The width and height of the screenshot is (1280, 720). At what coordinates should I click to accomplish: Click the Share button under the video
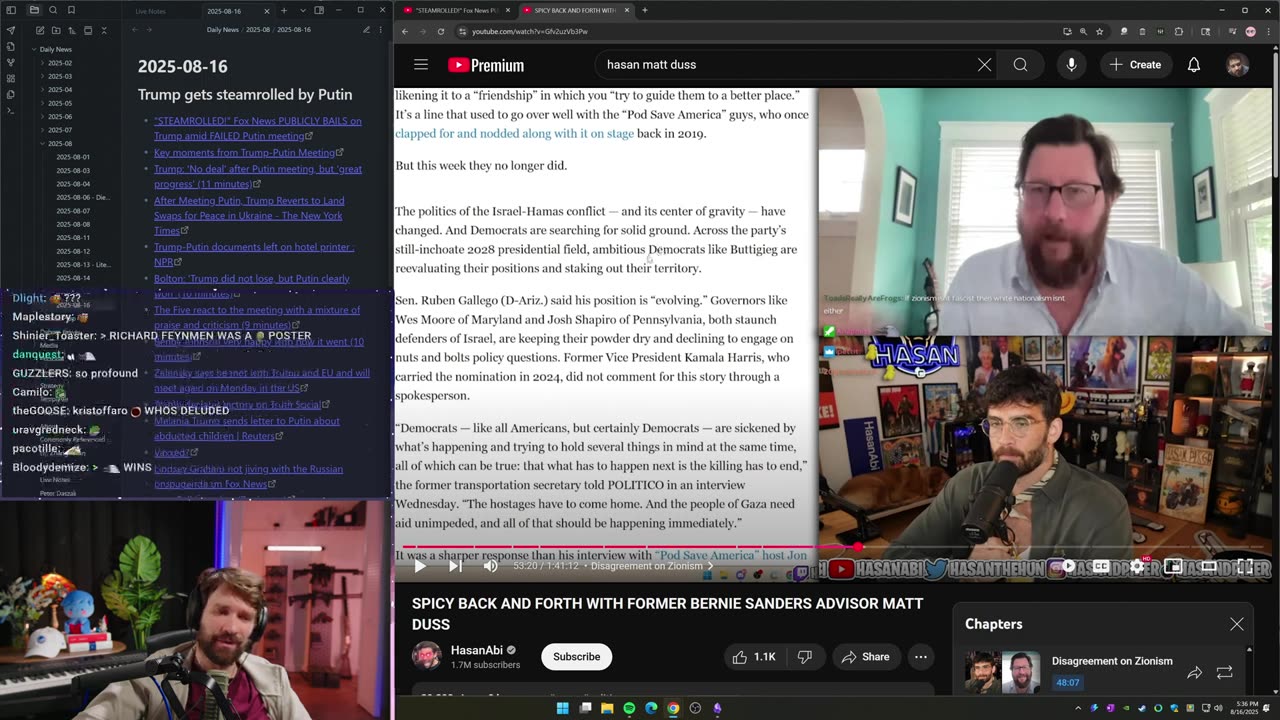[865, 657]
